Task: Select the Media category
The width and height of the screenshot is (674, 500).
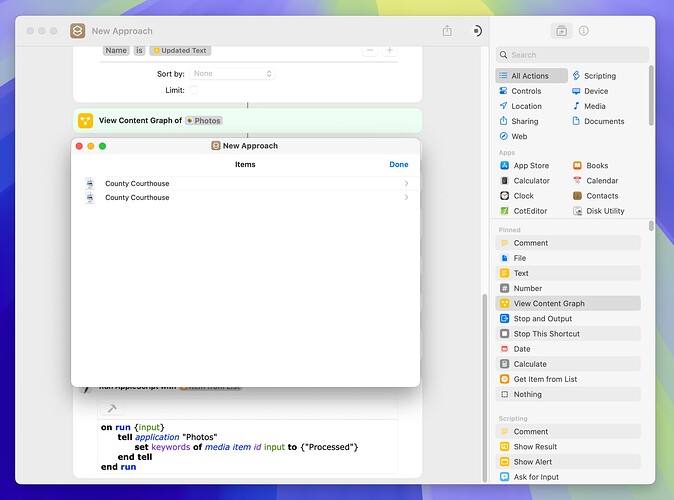Action: click(588, 106)
